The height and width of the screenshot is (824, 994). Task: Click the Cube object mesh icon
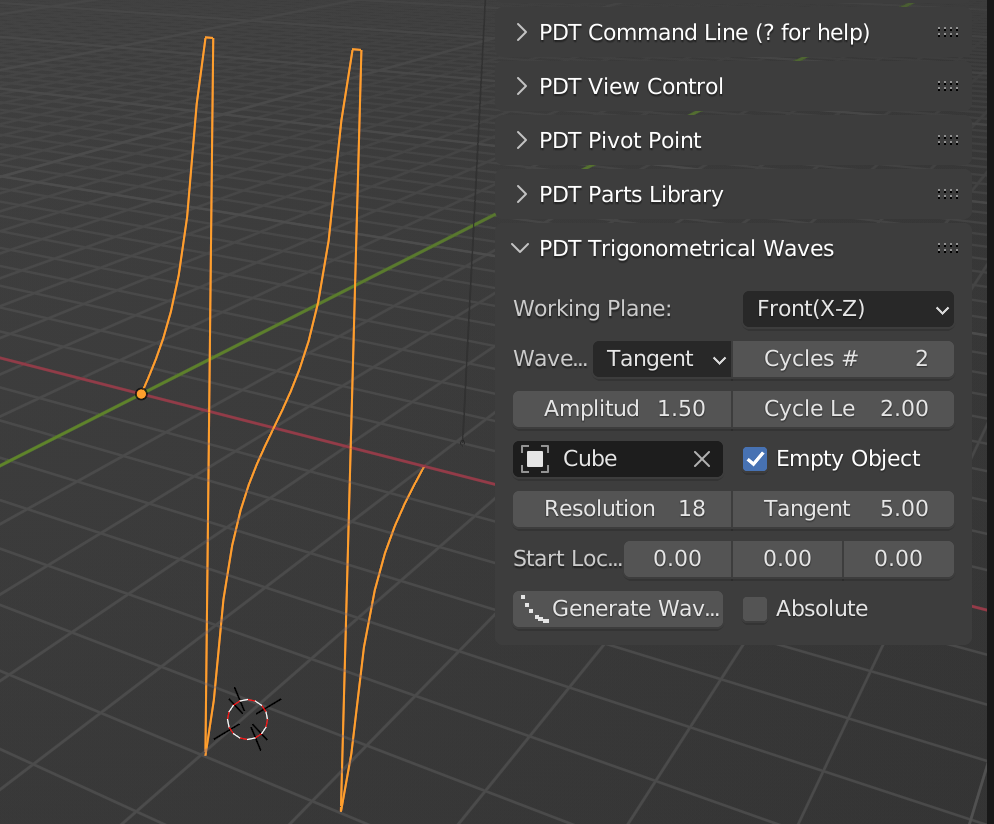point(536,459)
